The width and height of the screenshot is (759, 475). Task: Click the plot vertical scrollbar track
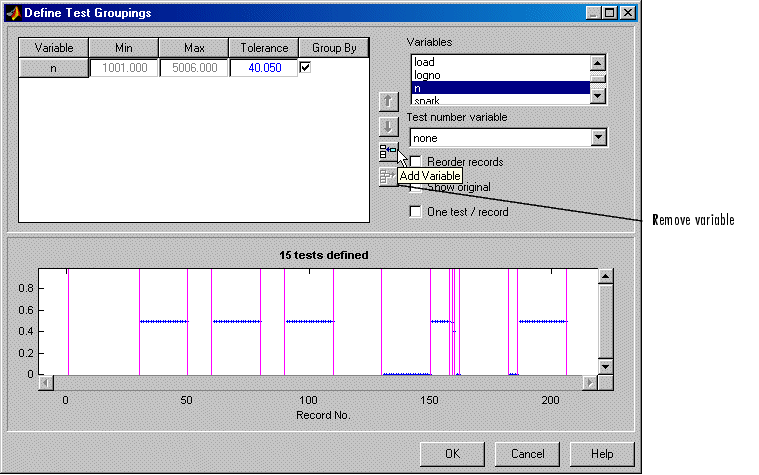[606, 322]
